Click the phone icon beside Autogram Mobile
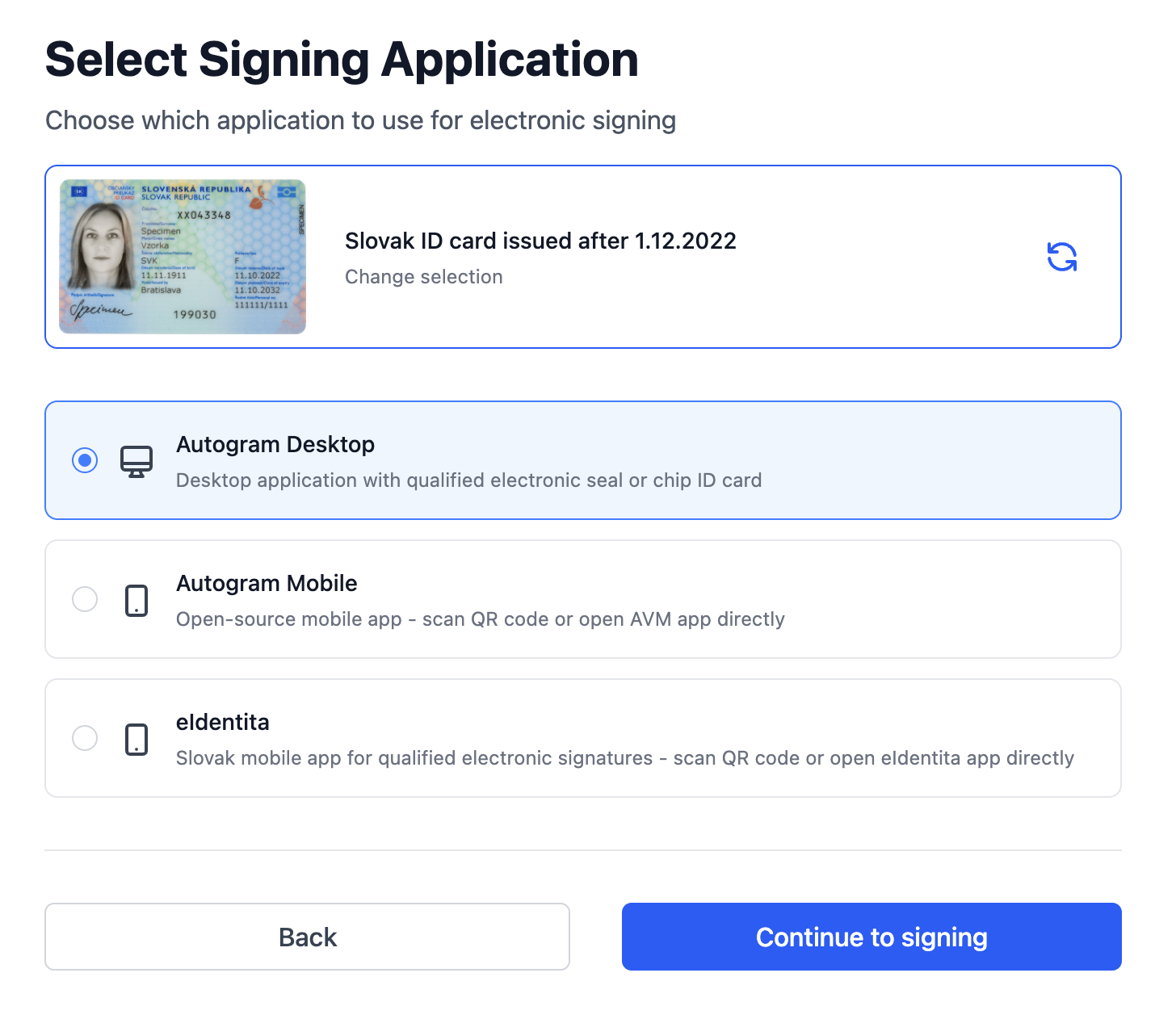Viewport: 1176px width, 1019px height. coord(136,600)
